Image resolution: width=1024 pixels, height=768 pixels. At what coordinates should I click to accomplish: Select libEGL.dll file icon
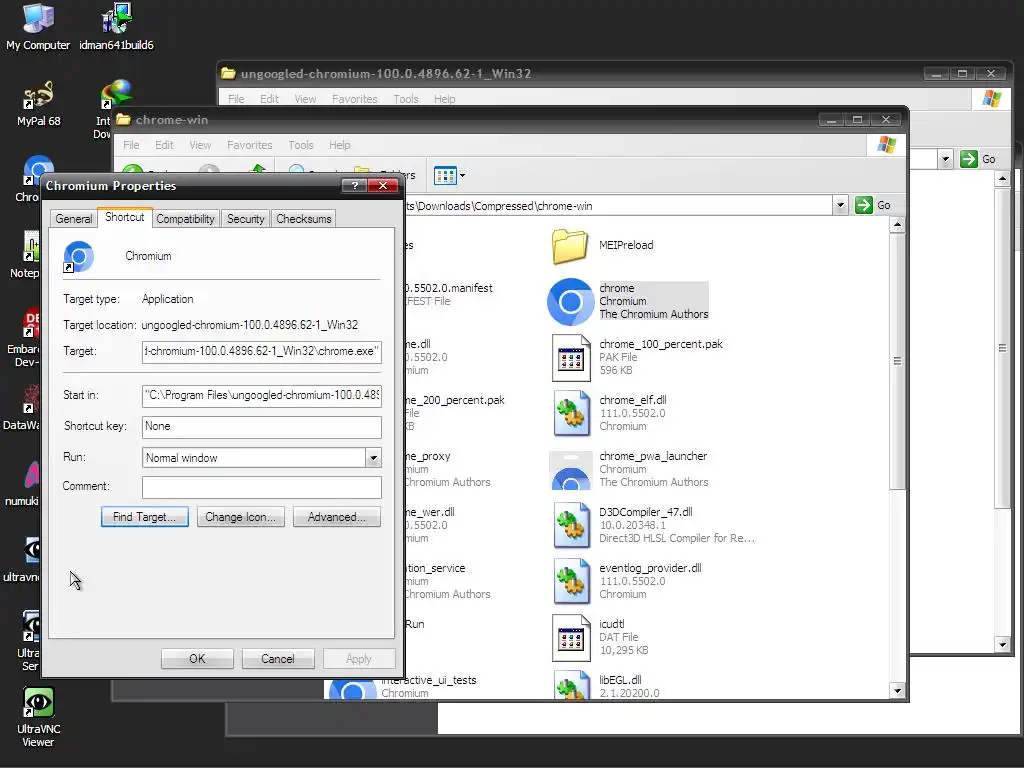571,684
